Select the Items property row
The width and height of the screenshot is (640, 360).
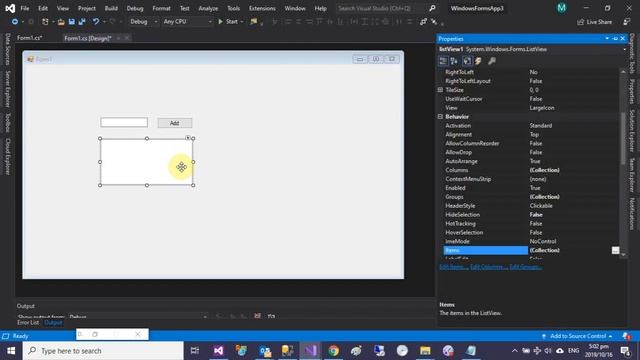pos(531,250)
